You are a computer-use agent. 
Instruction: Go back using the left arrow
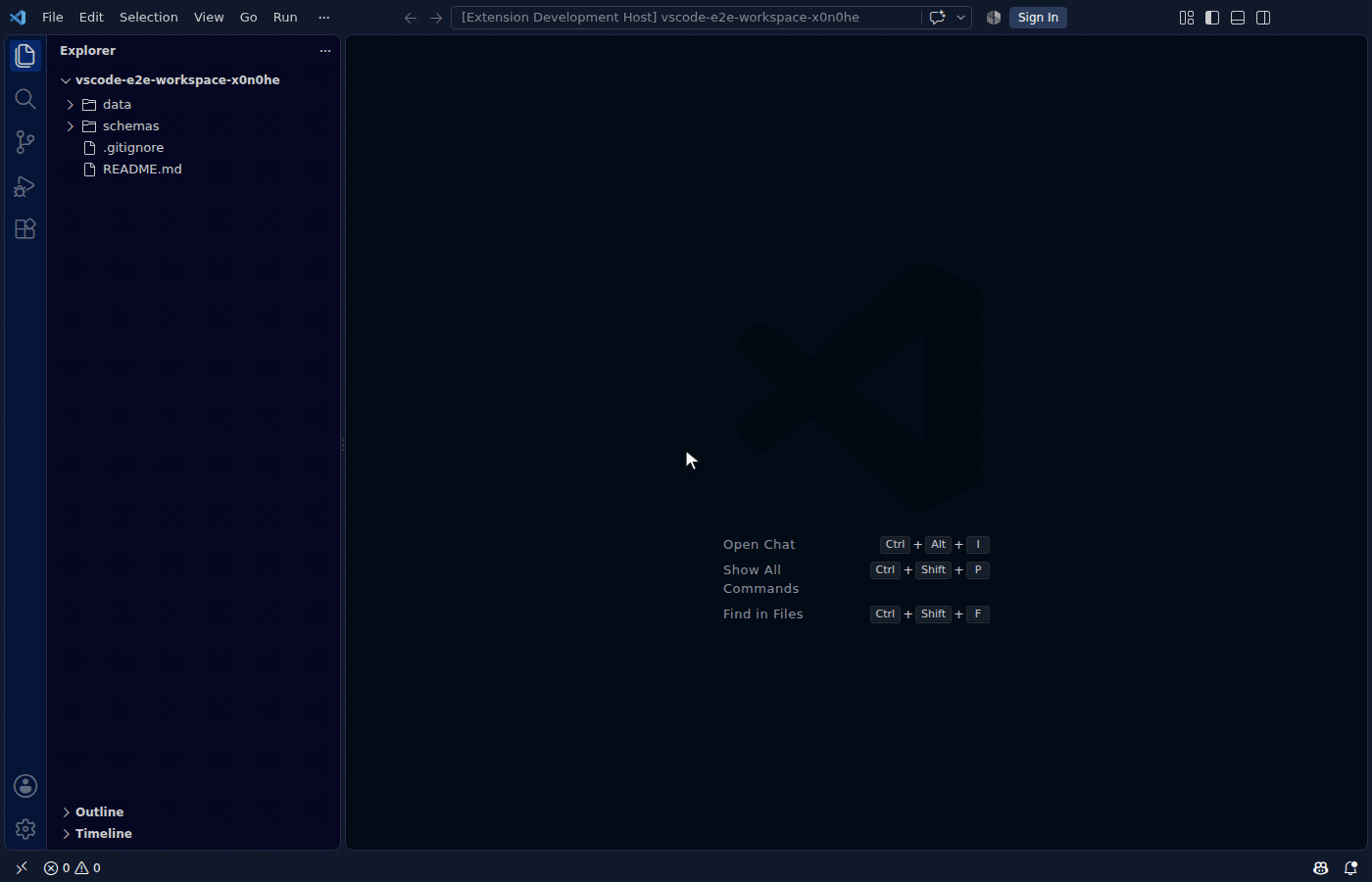coord(411,18)
